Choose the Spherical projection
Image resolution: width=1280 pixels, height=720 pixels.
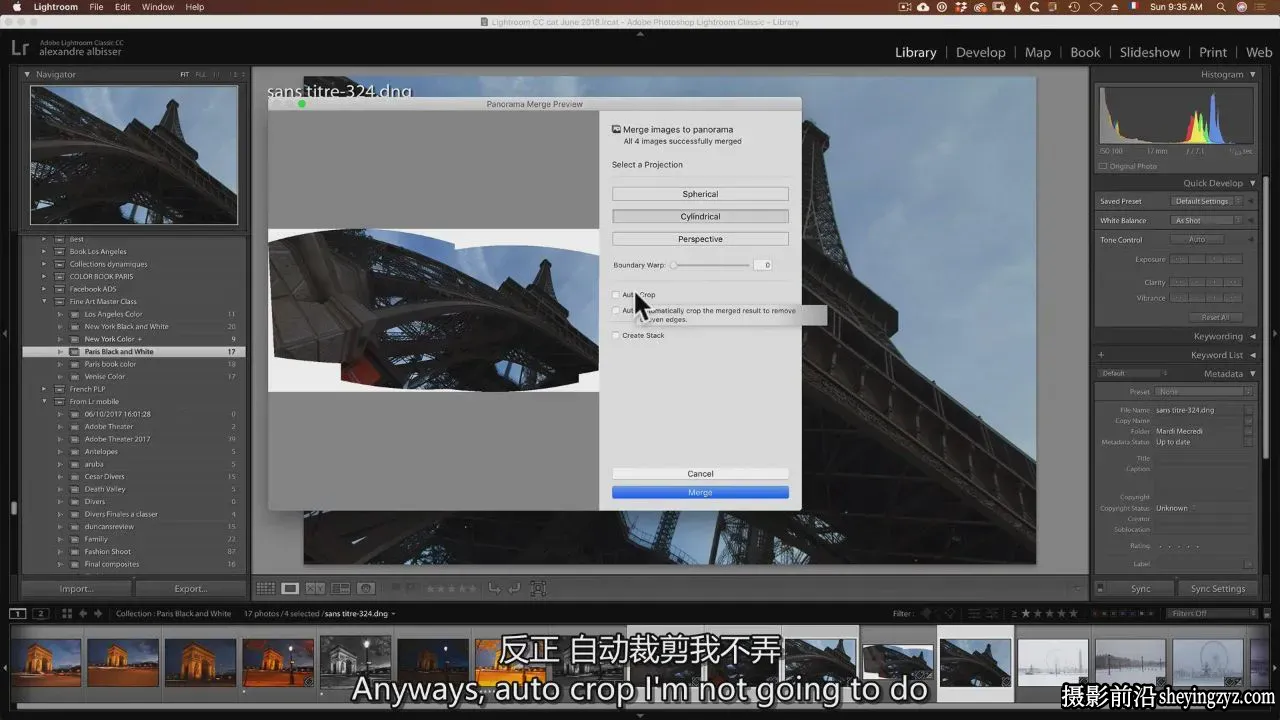[x=700, y=194]
